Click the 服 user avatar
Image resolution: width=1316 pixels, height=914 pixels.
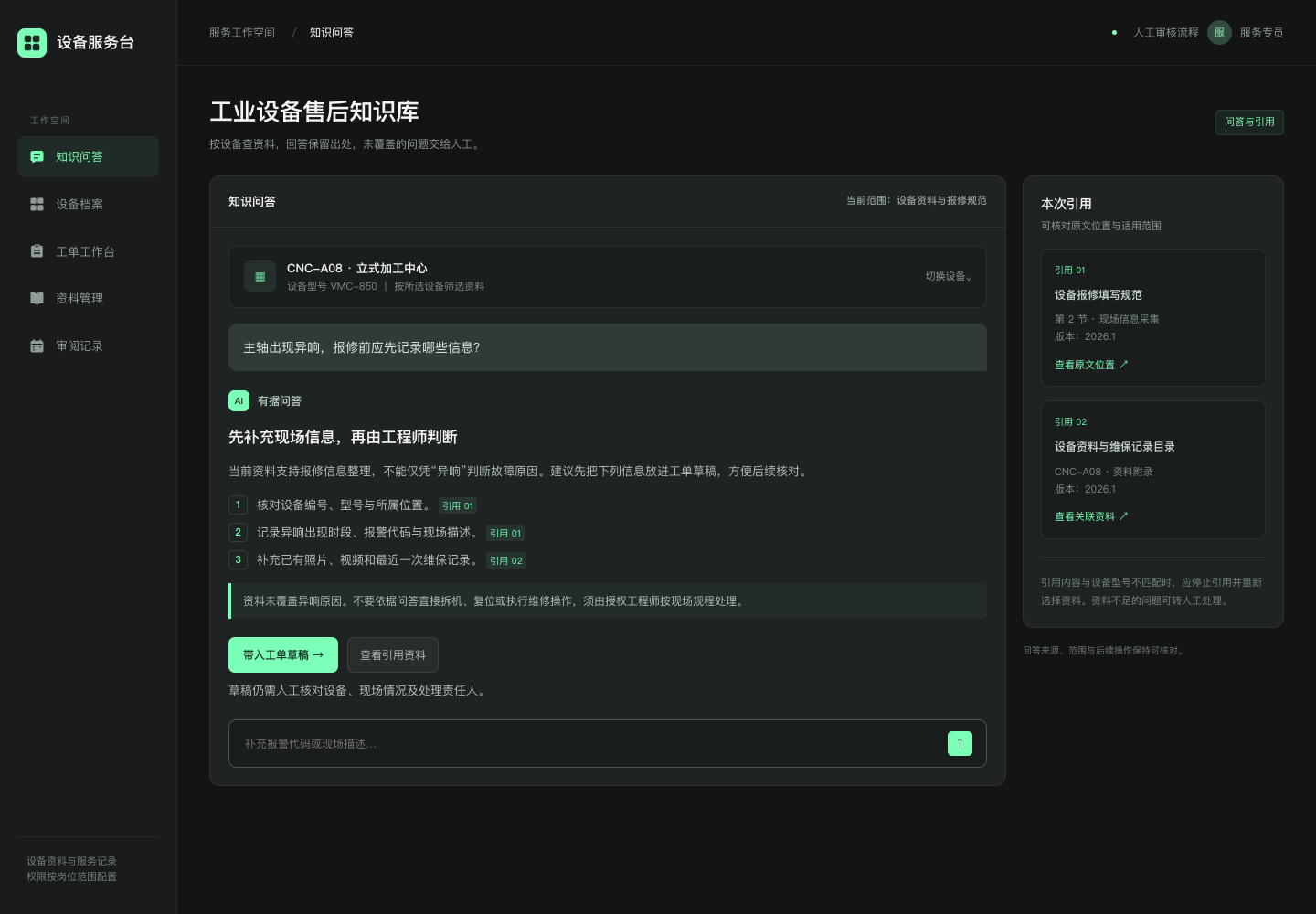pyautogui.click(x=1219, y=33)
